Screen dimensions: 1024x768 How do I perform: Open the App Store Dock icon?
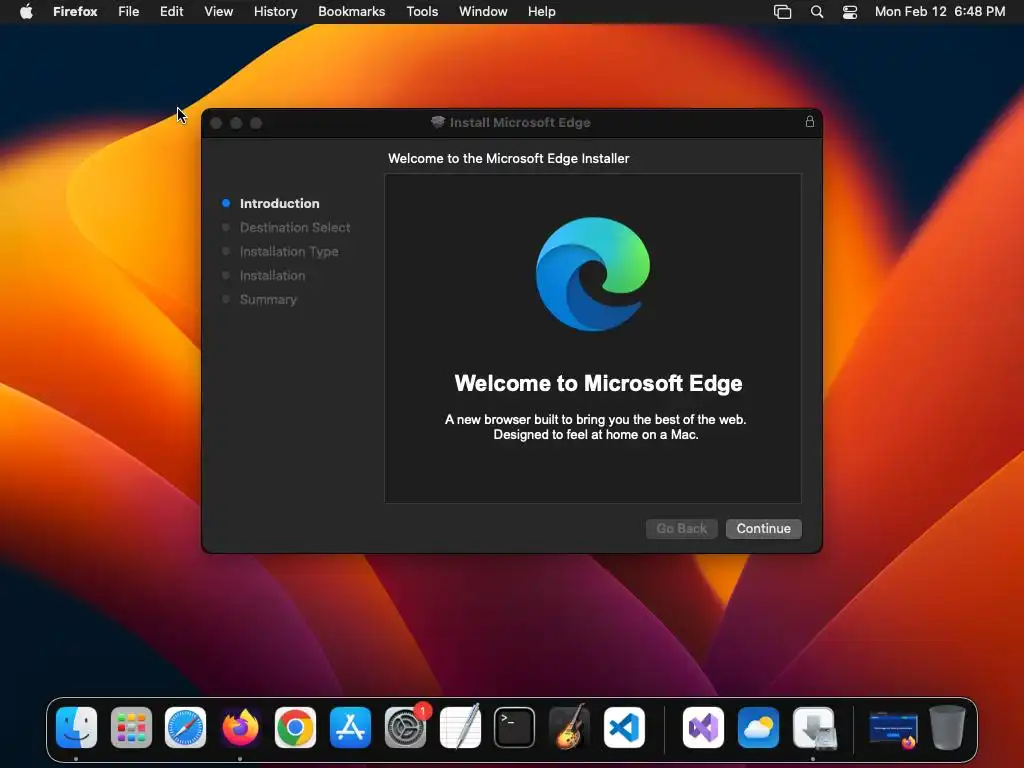pos(350,727)
